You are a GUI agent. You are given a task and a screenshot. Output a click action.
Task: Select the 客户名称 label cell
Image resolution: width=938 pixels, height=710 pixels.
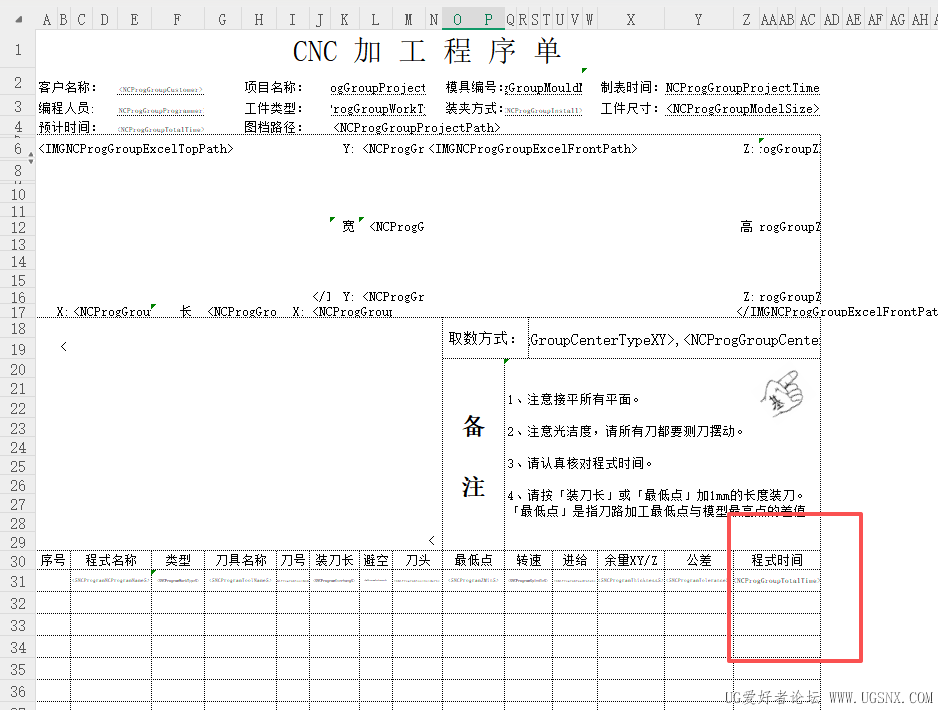pos(68,88)
